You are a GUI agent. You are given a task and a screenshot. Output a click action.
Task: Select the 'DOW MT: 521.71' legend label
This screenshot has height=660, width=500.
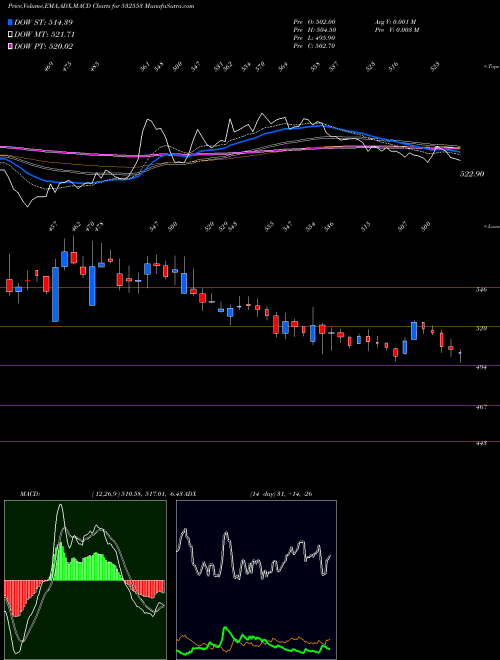click(45, 34)
